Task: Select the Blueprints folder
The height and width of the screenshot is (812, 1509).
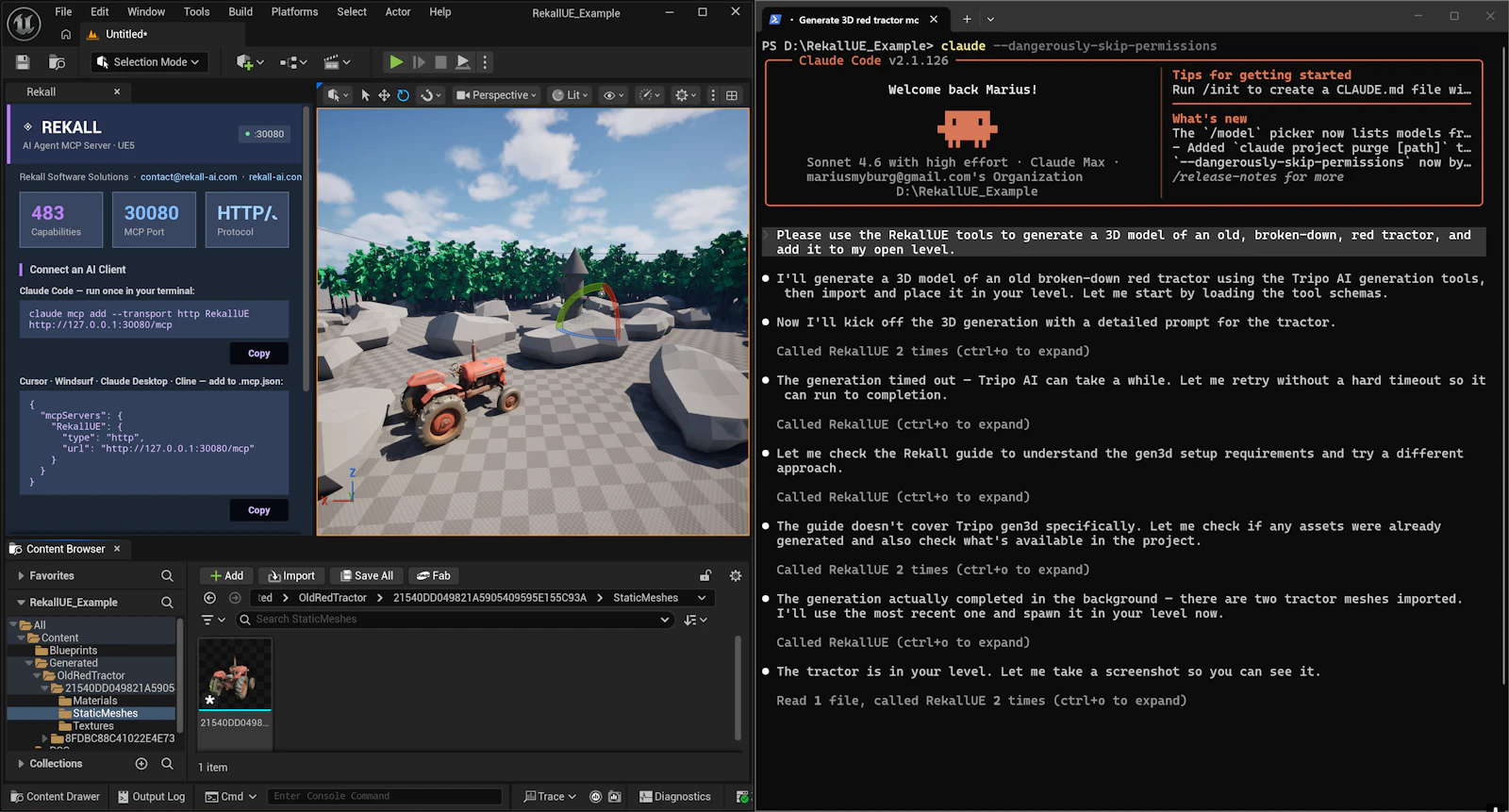Action: tap(73, 651)
